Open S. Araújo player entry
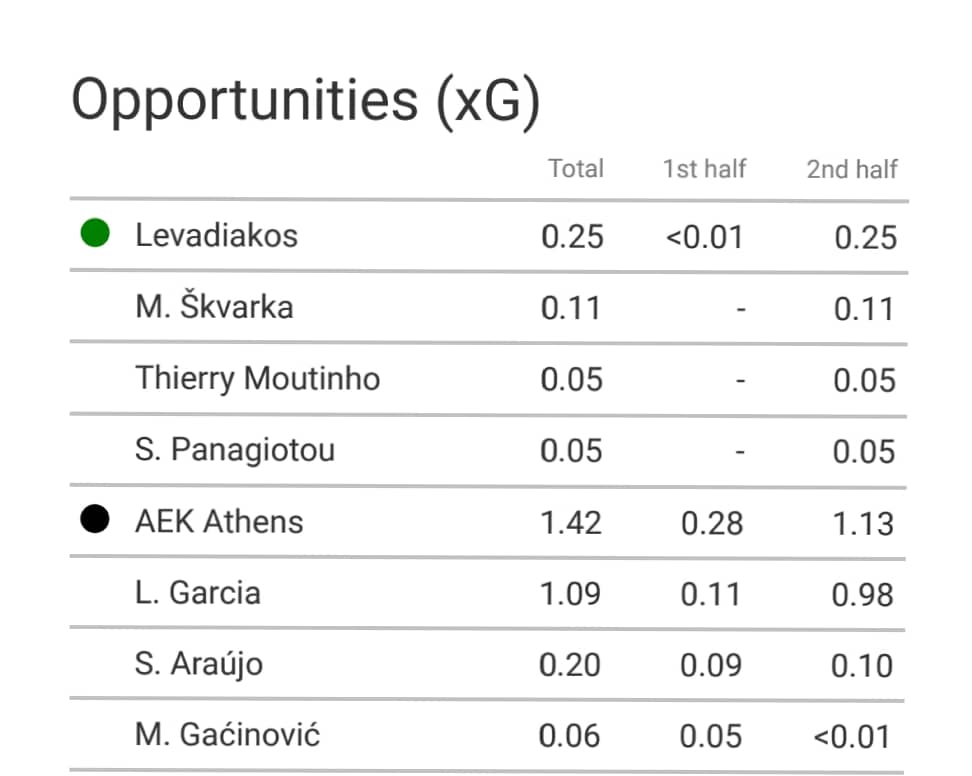The image size is (972, 776). coord(199,664)
